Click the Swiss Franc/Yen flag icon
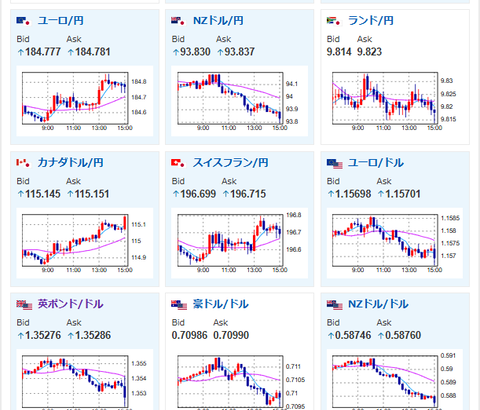480x410 pixels. point(178,163)
